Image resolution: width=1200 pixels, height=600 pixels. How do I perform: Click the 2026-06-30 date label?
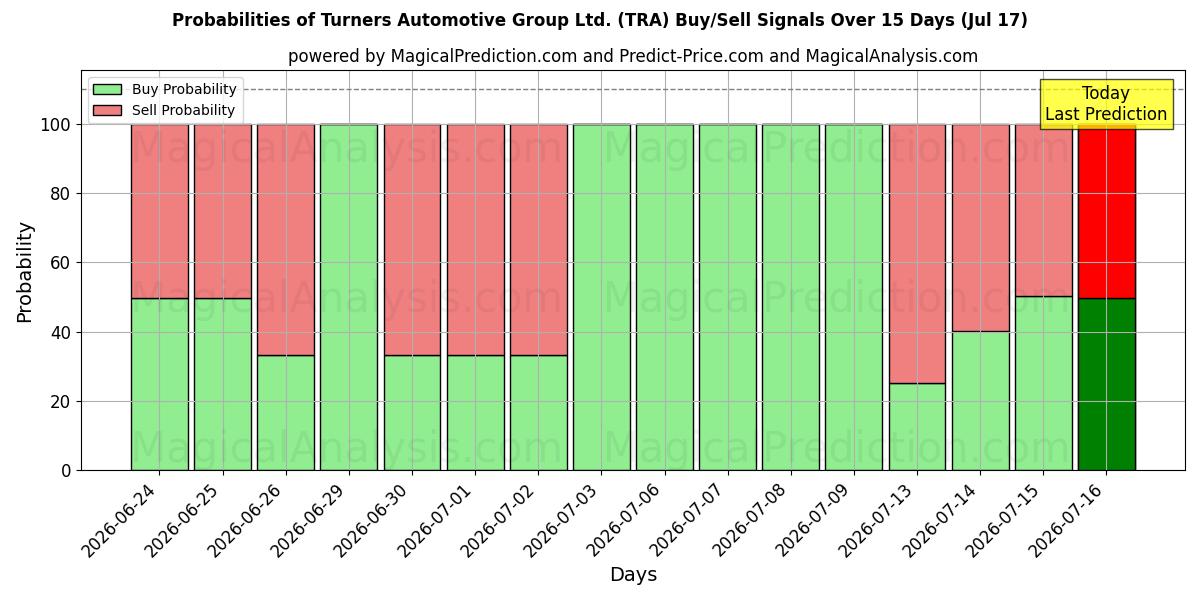[x=374, y=518]
